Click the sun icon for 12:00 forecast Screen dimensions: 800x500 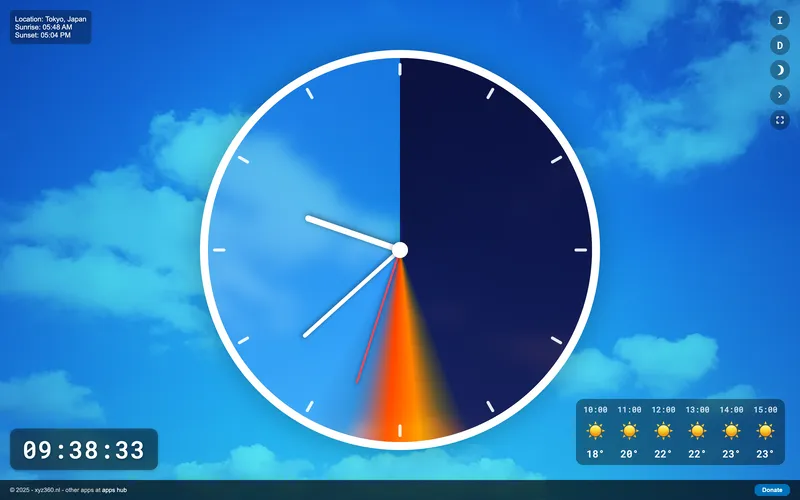[x=663, y=431]
